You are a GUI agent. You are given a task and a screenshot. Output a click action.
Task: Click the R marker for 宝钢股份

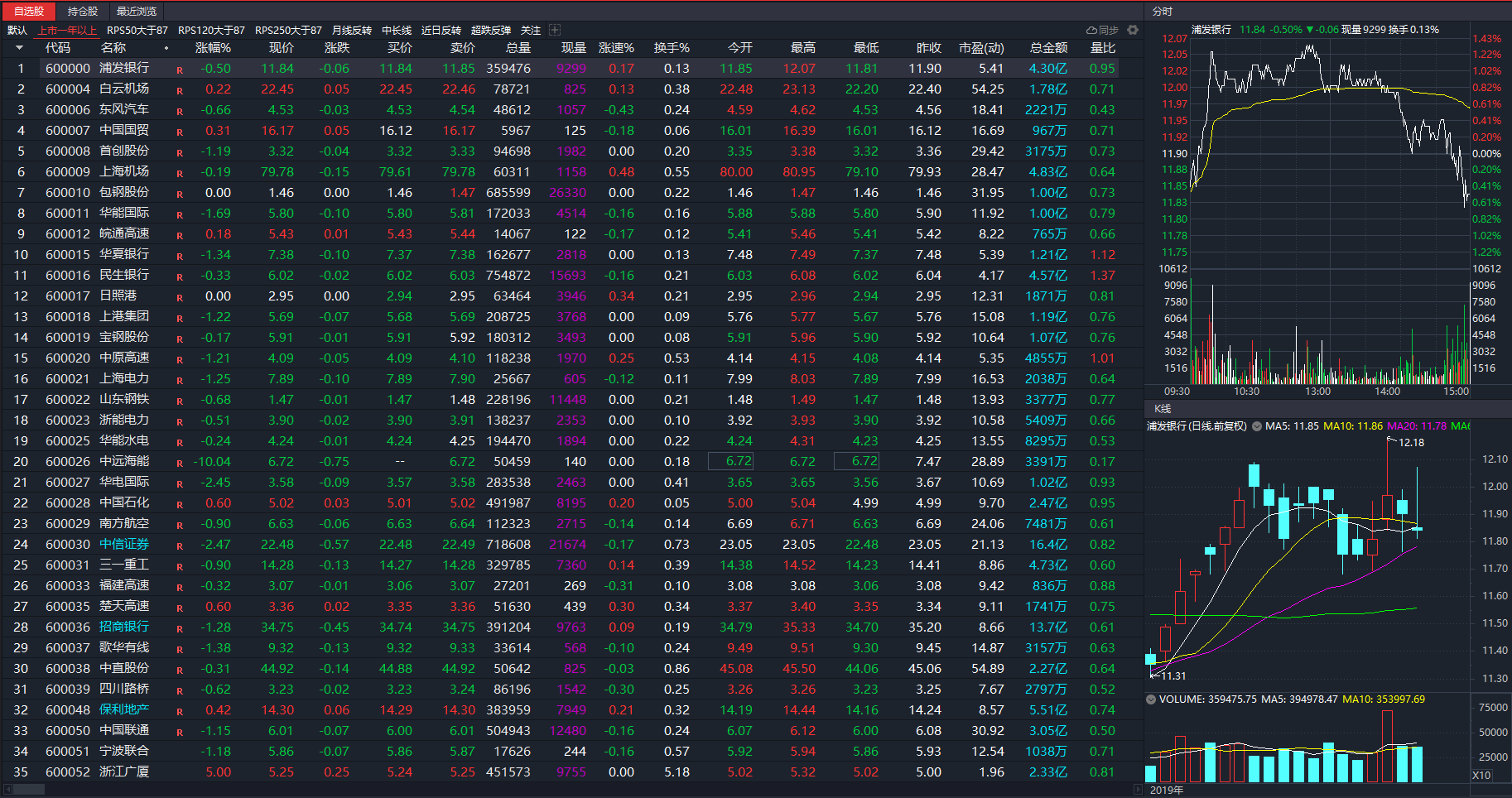click(x=180, y=339)
